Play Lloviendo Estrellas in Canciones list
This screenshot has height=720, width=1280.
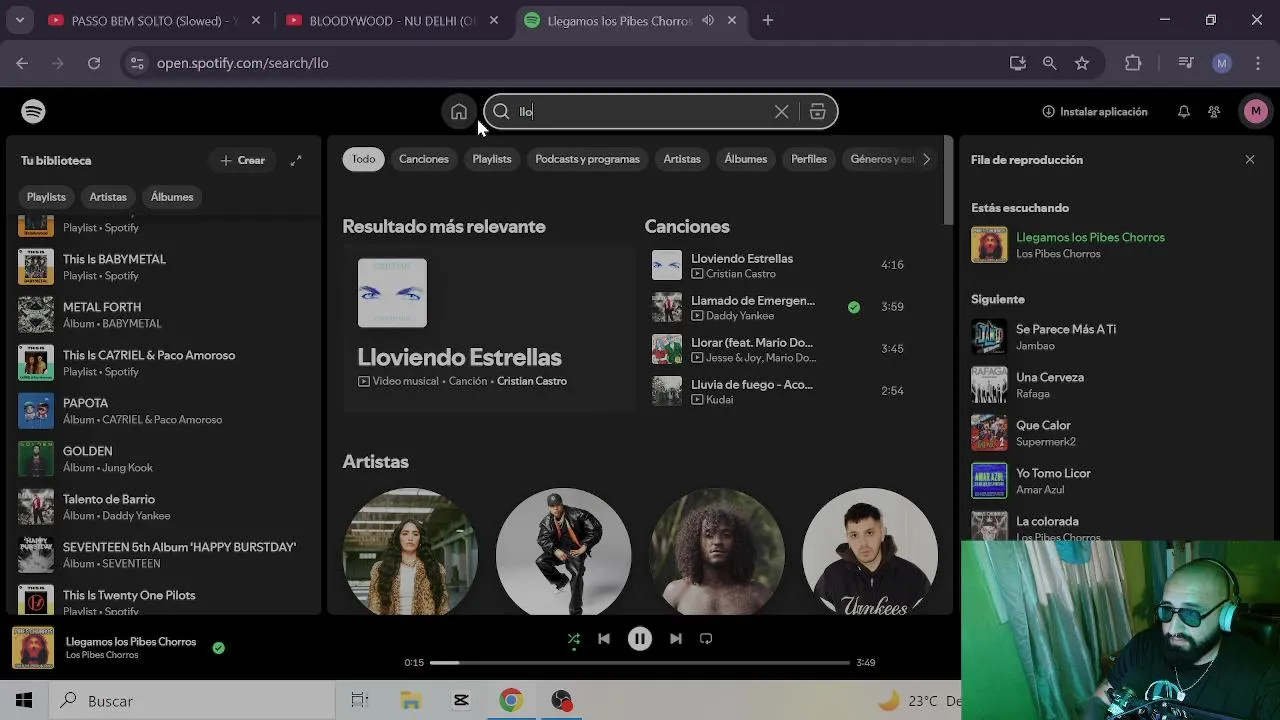pos(778,265)
